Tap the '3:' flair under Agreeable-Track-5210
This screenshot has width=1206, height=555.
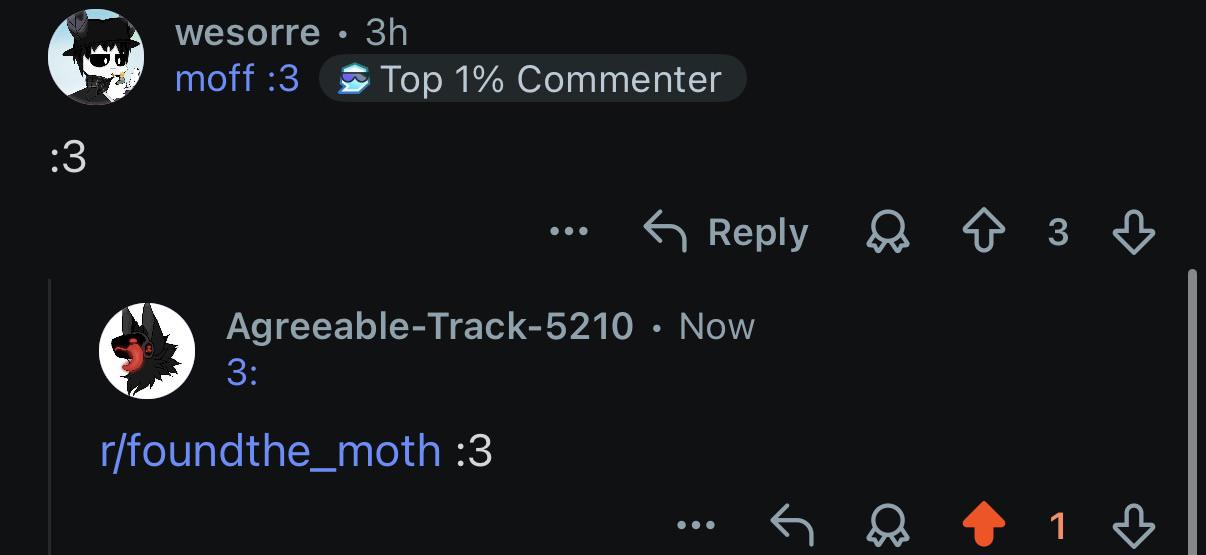[243, 373]
